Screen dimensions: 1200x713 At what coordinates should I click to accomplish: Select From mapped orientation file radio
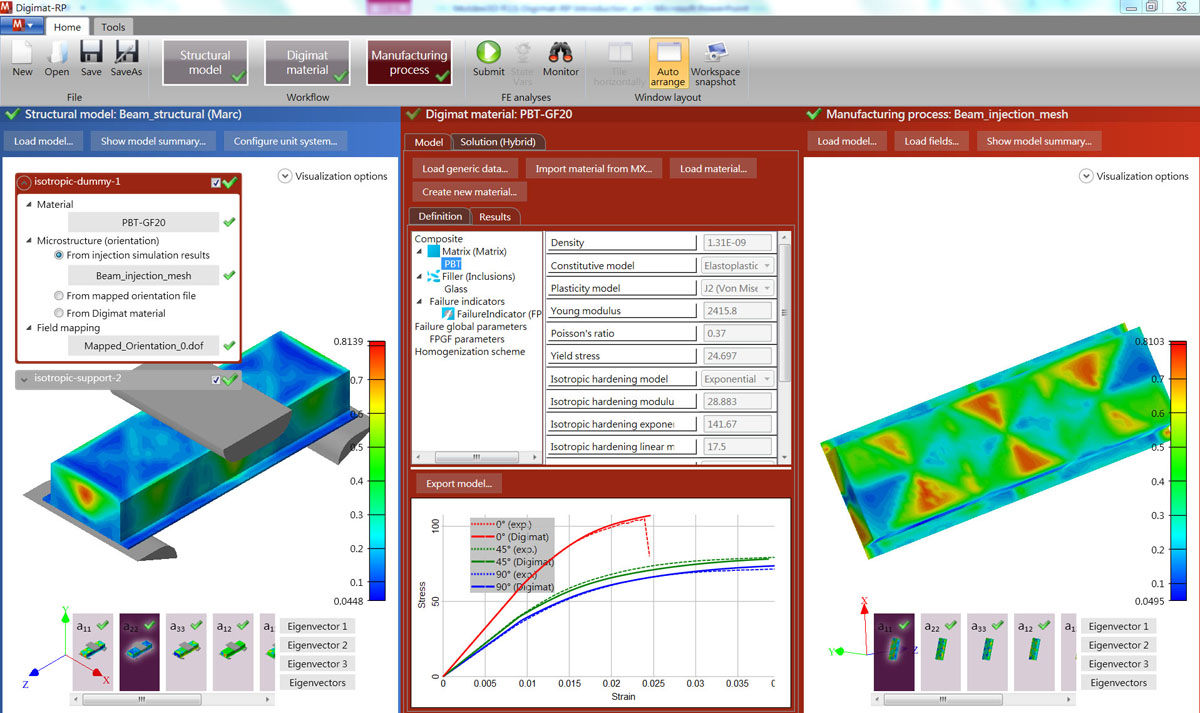(58, 296)
